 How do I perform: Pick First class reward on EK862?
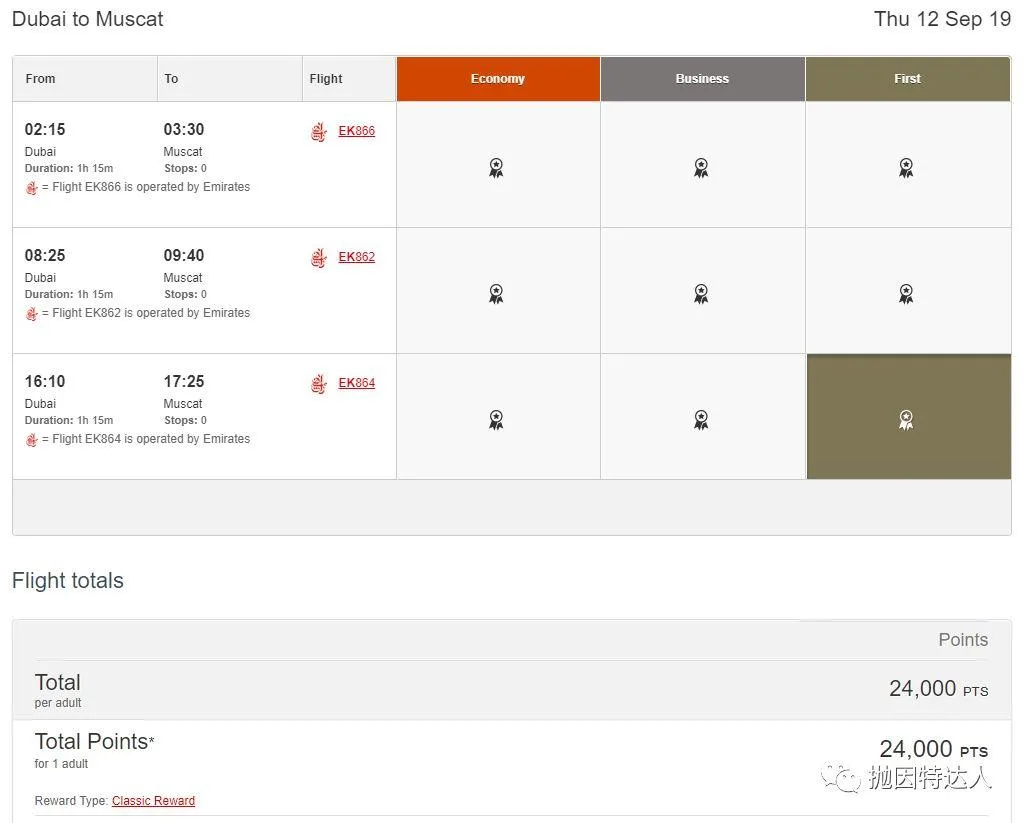[x=906, y=293]
